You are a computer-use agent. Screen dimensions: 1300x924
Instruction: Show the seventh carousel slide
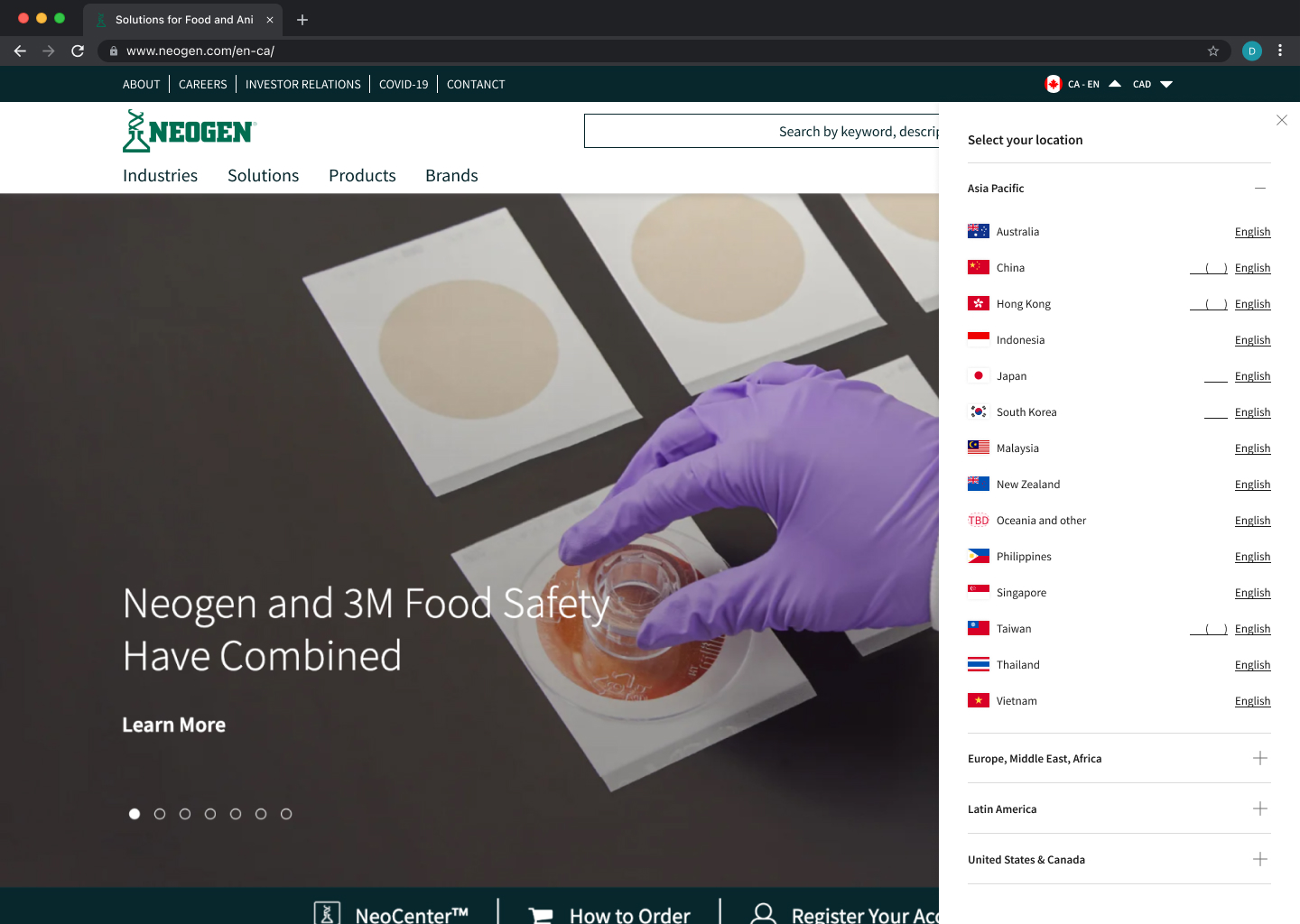coord(286,814)
